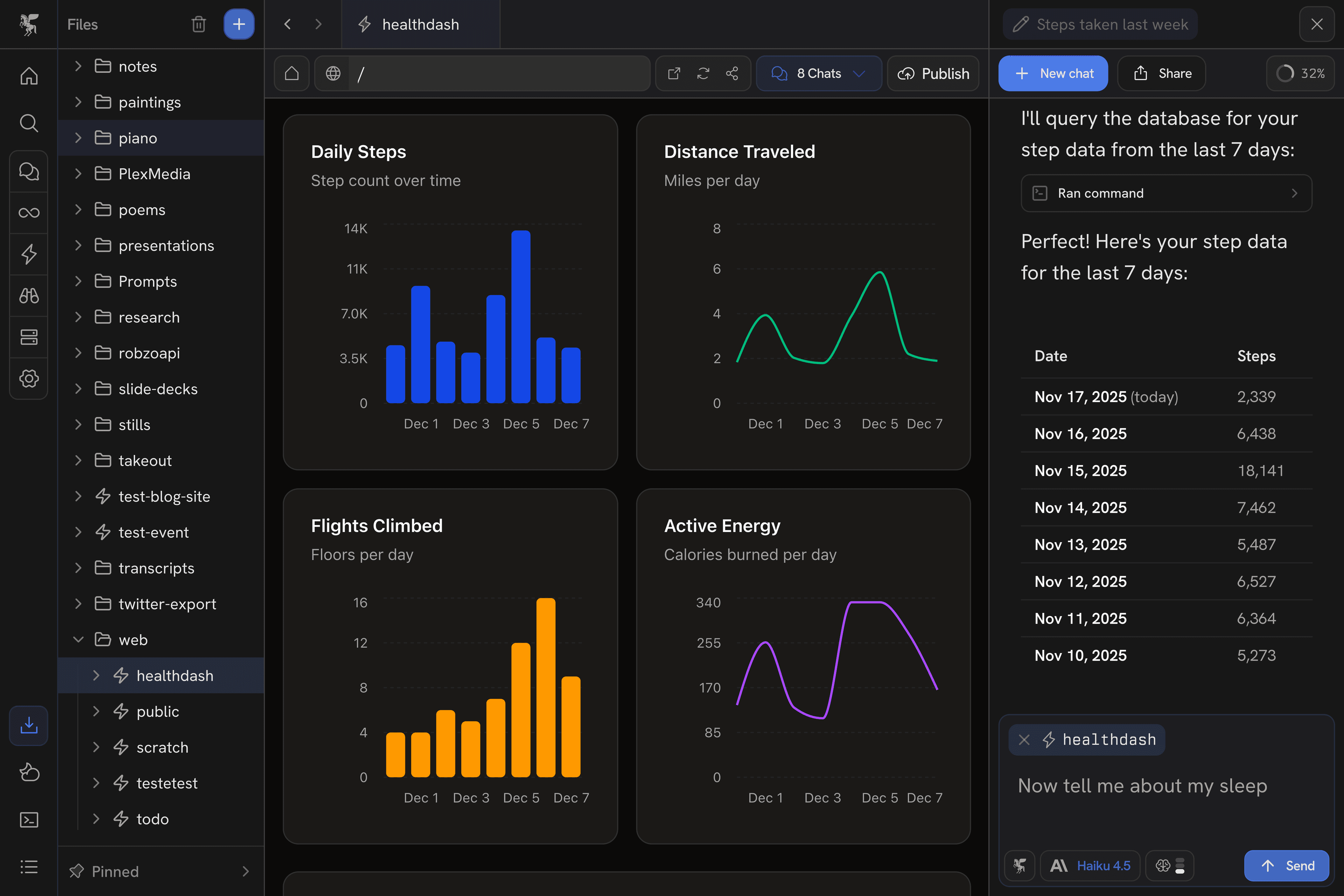Click the 32% context usage indicator
Viewport: 1344px width, 896px height.
coord(1300,74)
